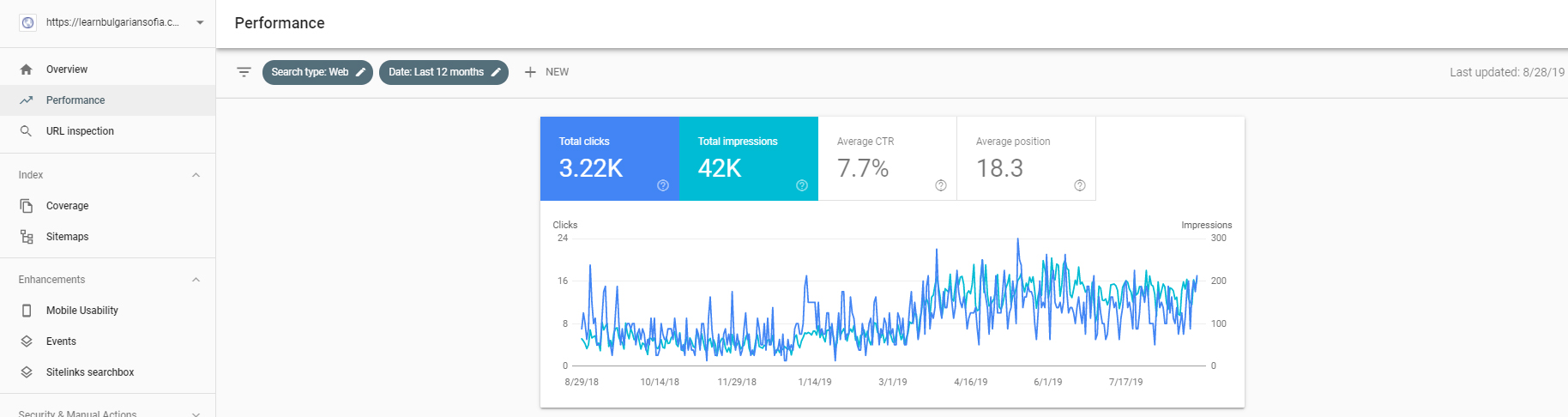Collapse the Enhancements section
Image resolution: width=1568 pixels, height=417 pixels.
[x=196, y=280]
